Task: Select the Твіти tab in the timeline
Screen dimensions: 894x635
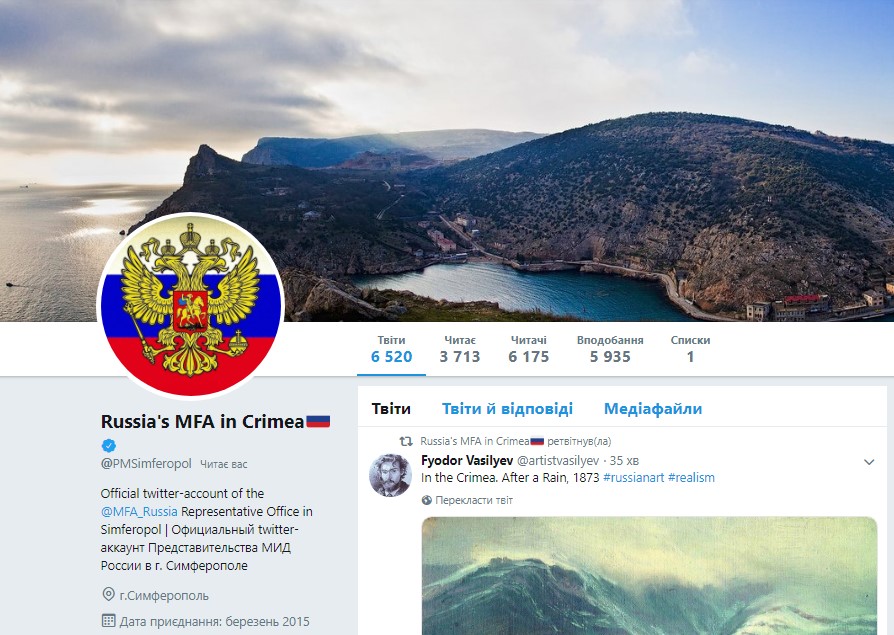Action: [x=391, y=409]
